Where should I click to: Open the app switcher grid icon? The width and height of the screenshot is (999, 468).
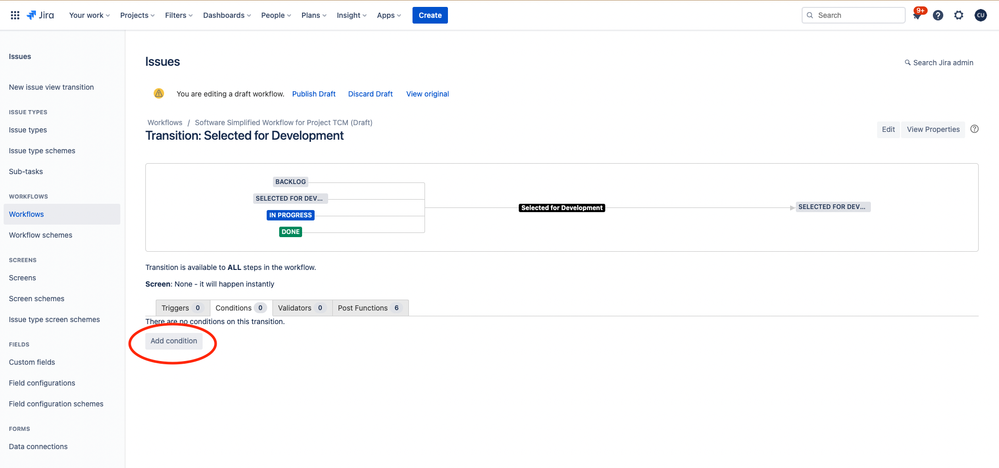[15, 15]
